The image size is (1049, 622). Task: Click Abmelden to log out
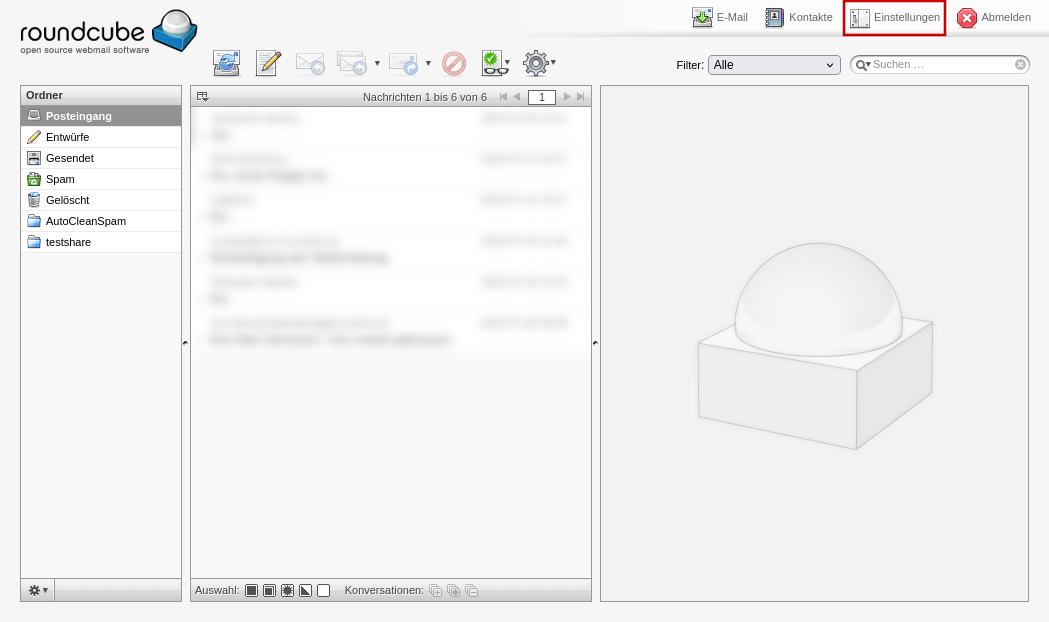994,17
